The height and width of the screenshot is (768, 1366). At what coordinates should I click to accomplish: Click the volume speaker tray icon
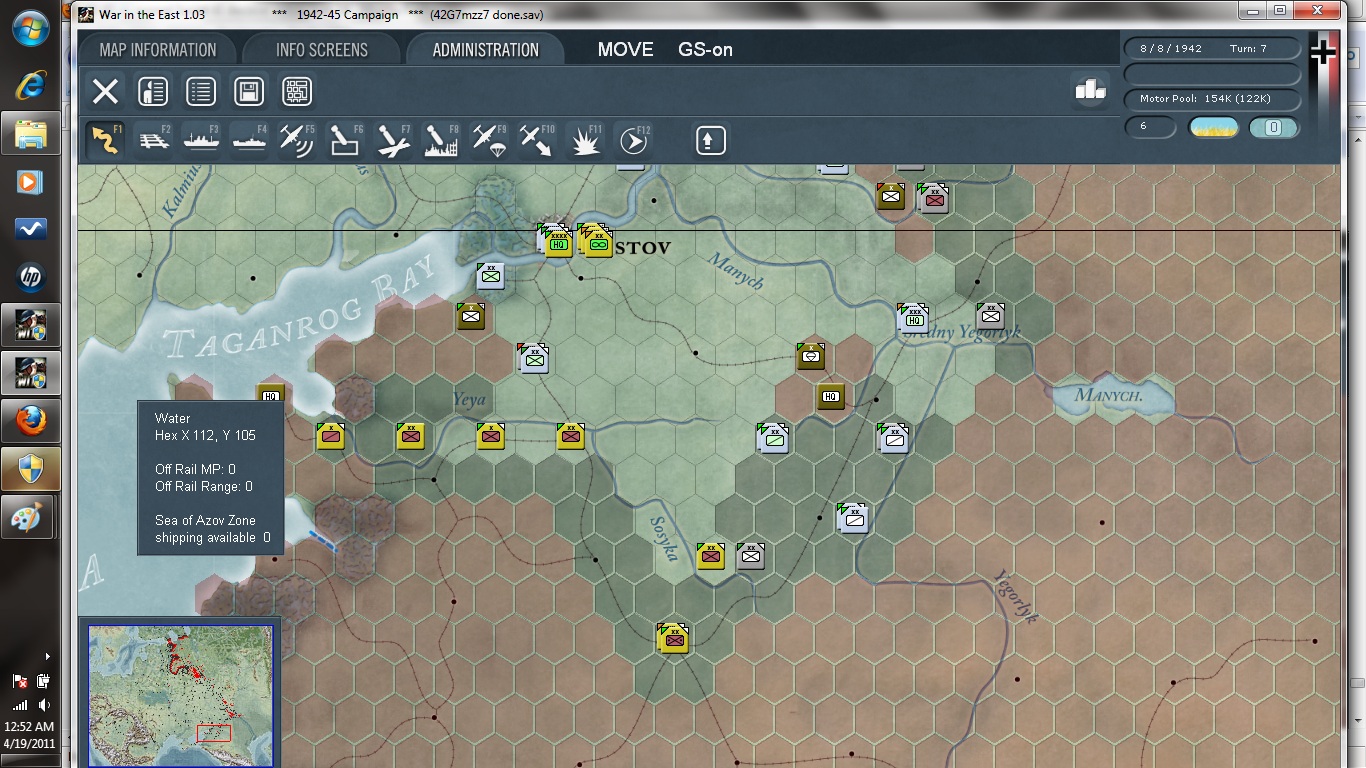click(x=43, y=704)
